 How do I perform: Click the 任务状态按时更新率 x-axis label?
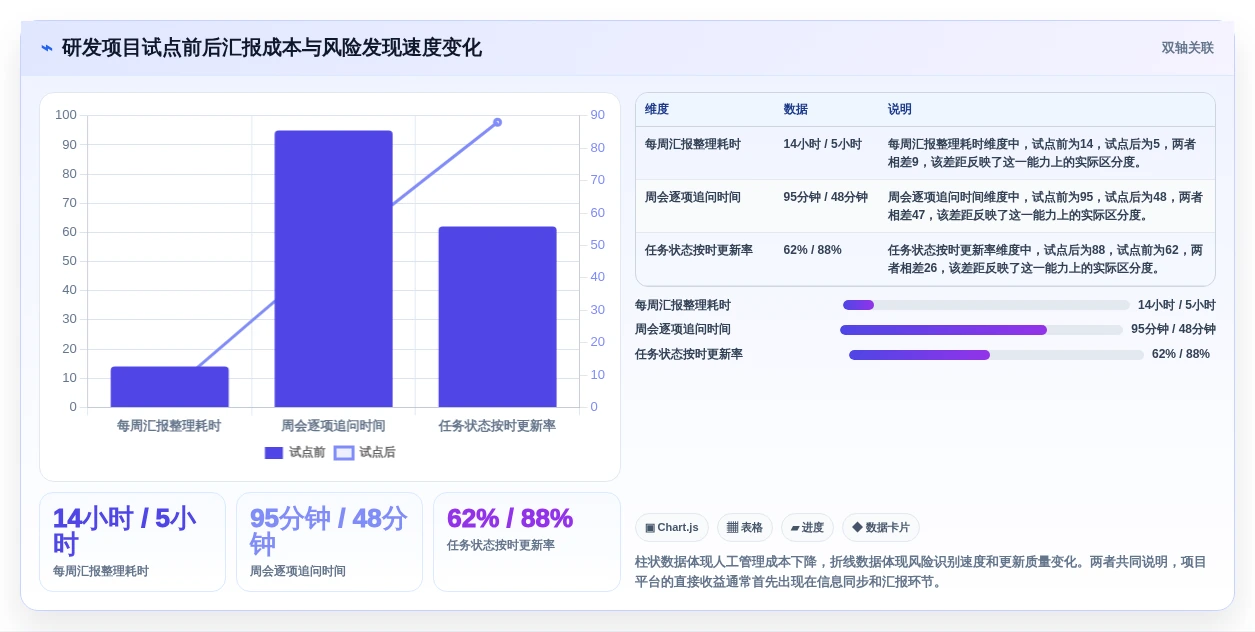[497, 426]
